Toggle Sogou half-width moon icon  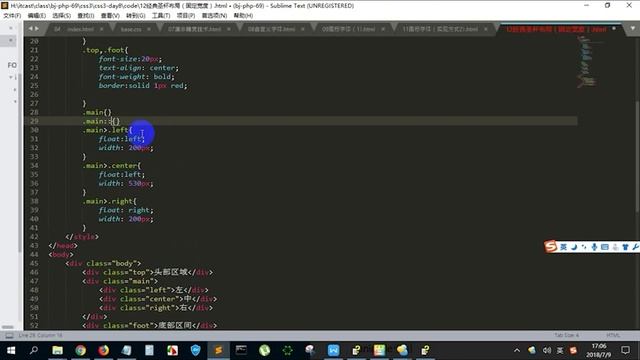(x=574, y=247)
